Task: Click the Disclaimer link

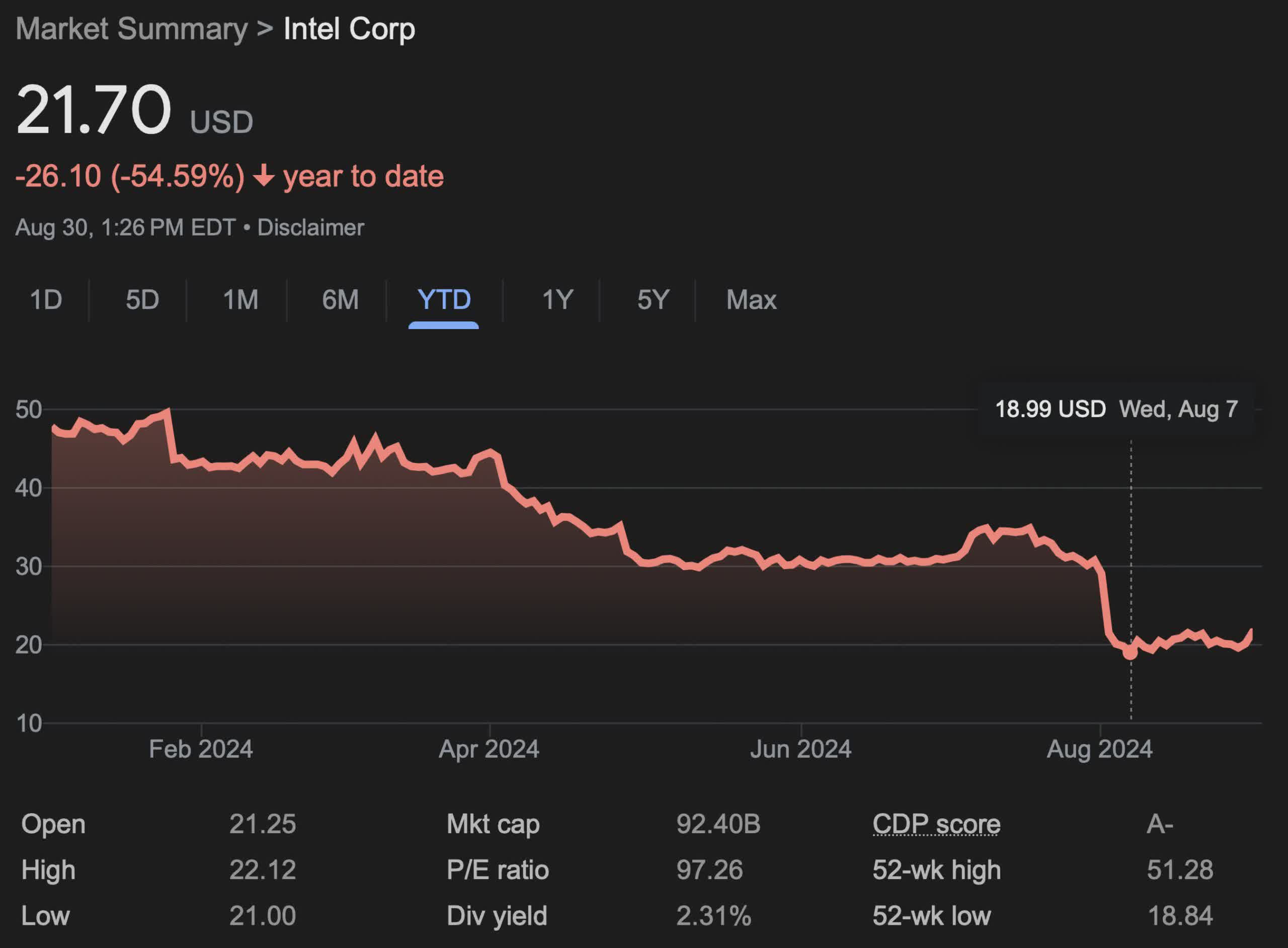Action: [310, 227]
